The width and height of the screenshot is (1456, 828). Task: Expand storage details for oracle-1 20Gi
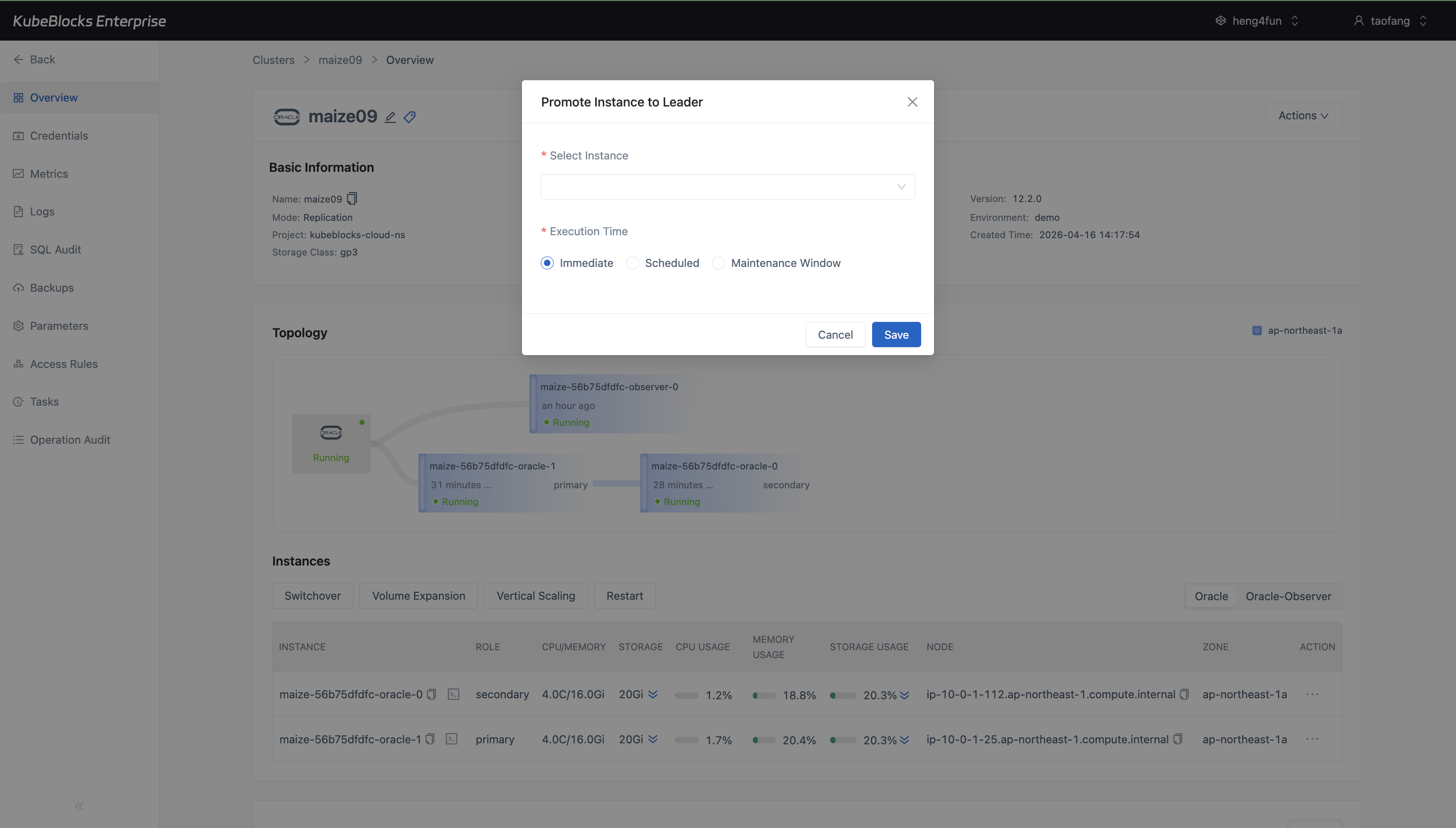pos(653,739)
